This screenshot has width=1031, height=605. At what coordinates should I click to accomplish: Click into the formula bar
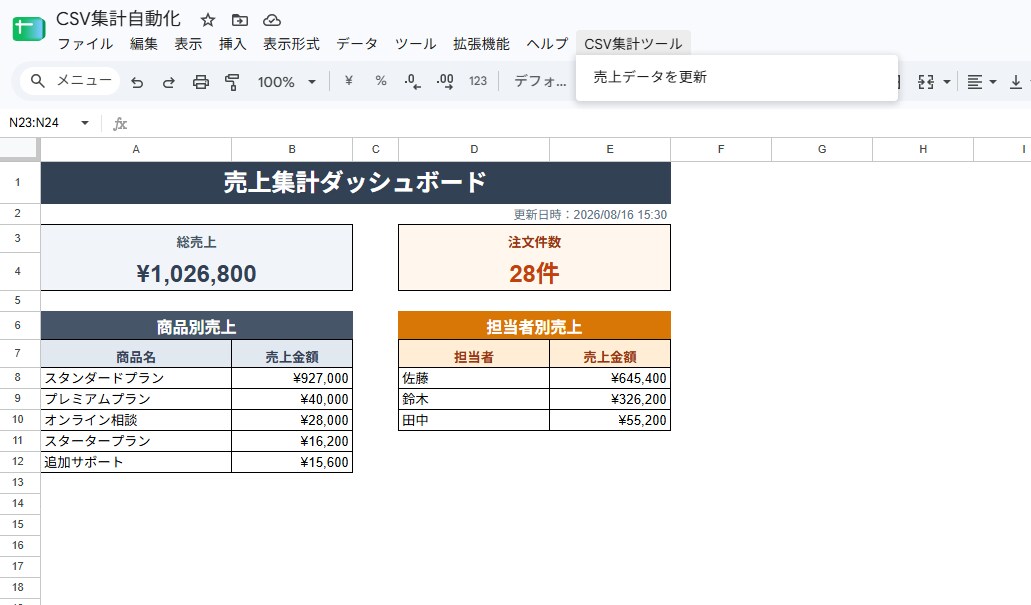coord(579,123)
